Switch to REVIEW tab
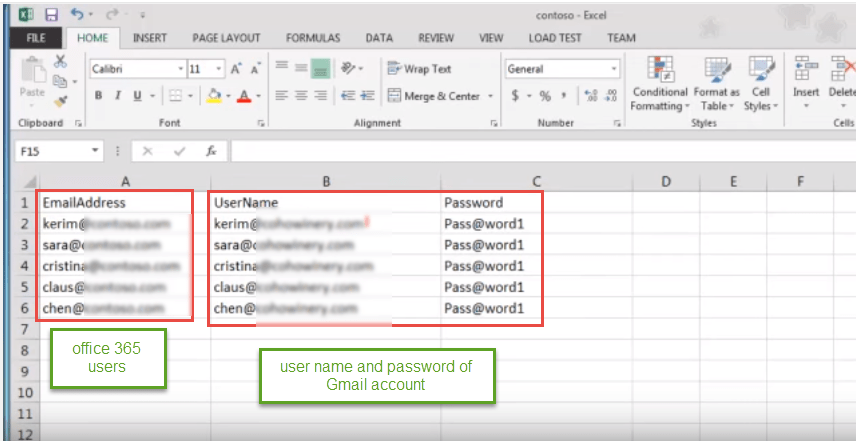856x441 pixels. point(436,38)
